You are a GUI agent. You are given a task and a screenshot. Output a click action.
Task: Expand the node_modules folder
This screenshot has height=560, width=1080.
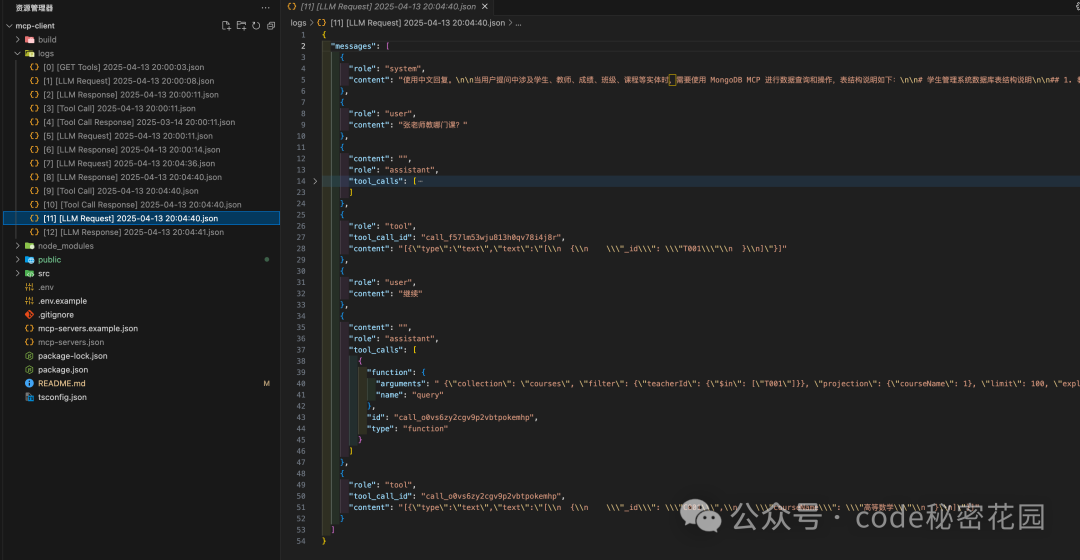[x=18, y=246]
